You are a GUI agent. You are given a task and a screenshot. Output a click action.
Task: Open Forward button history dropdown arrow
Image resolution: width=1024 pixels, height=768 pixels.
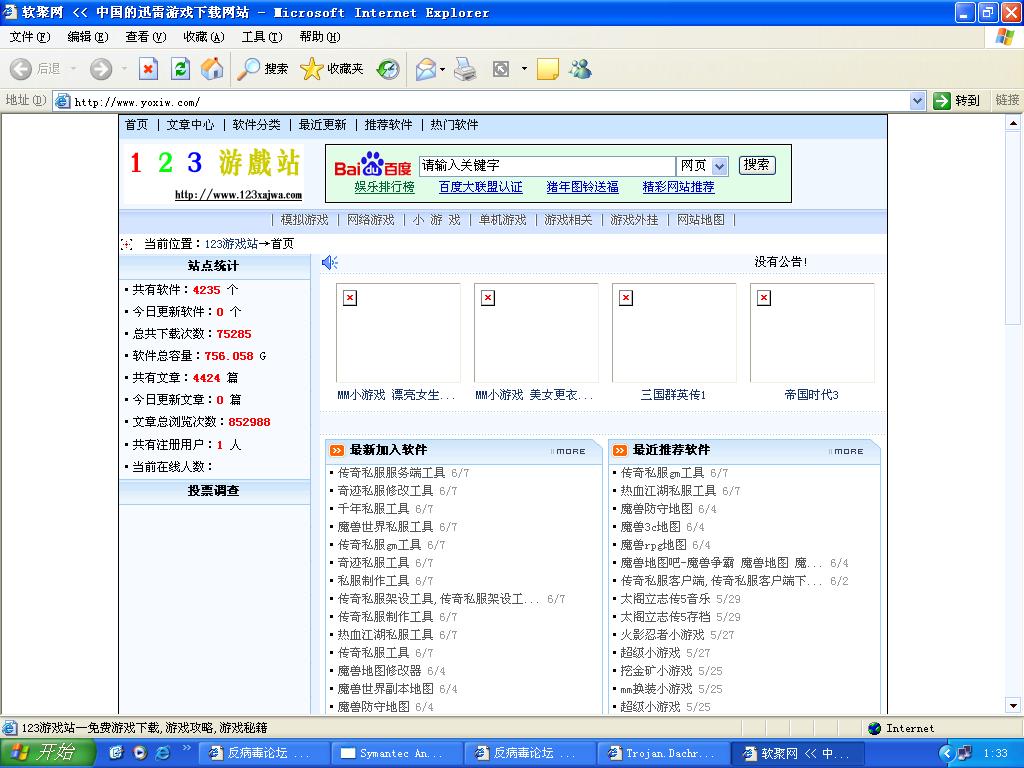pos(124,69)
